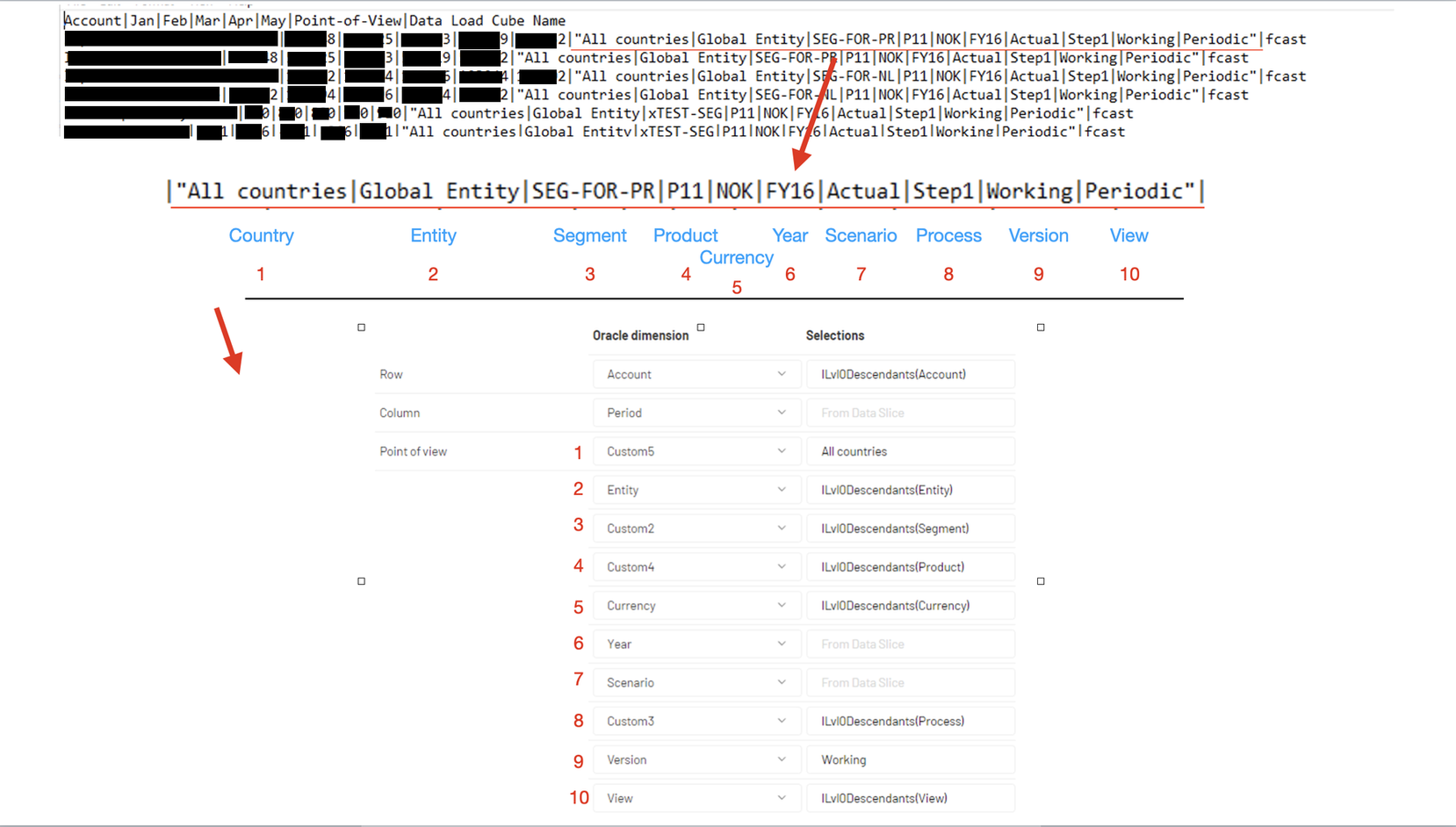Image resolution: width=1456 pixels, height=827 pixels.
Task: Click the All countries selection field
Action: (x=911, y=451)
